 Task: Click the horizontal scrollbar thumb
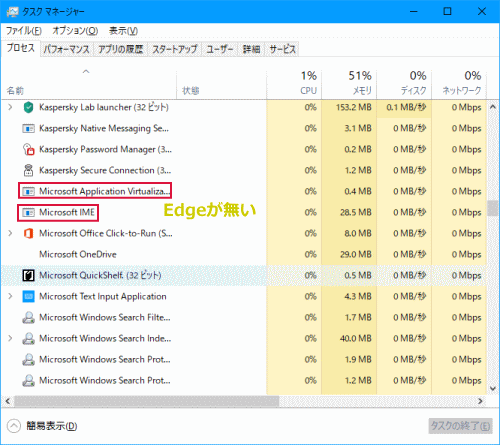click(146, 401)
